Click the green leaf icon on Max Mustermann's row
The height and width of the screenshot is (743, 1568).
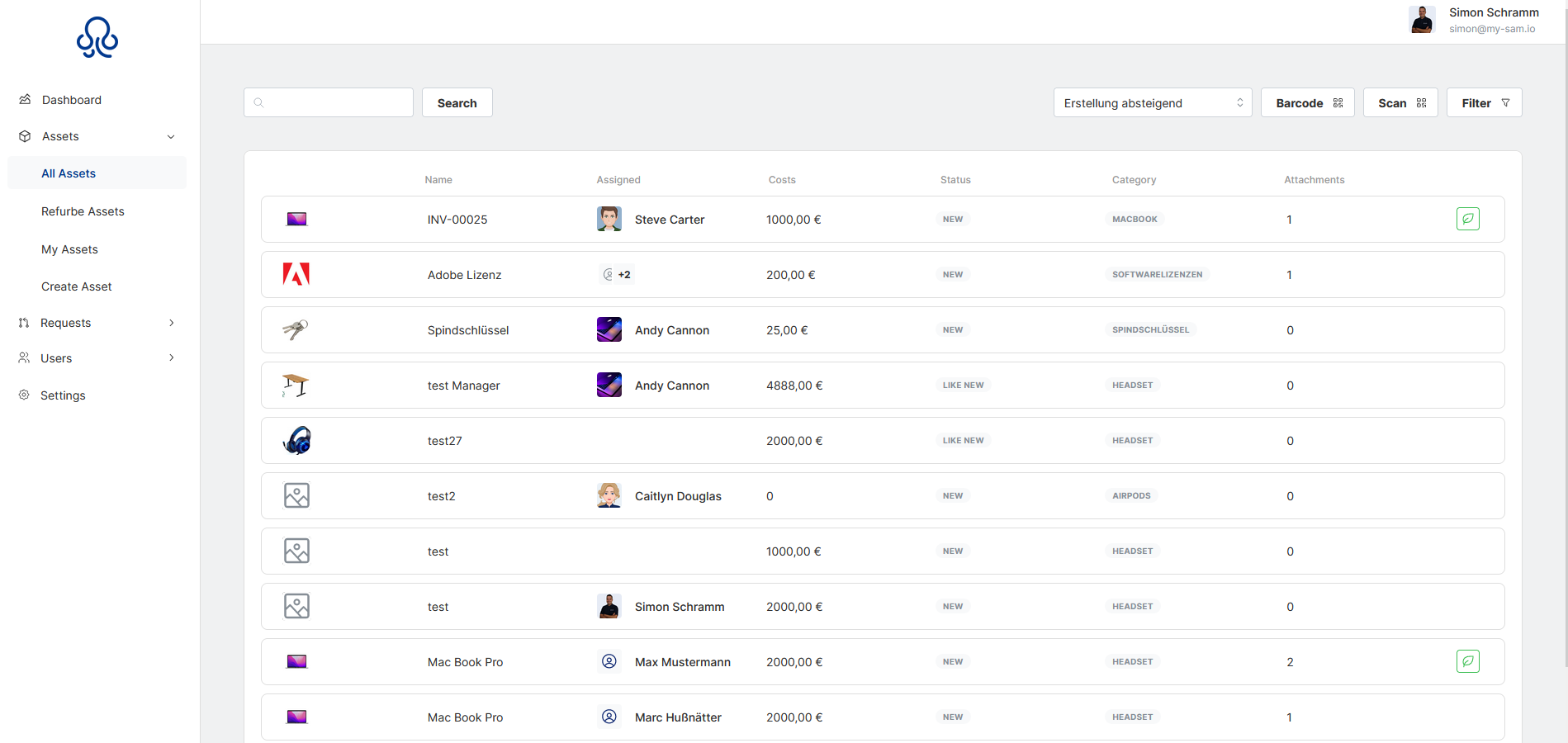[1467, 661]
